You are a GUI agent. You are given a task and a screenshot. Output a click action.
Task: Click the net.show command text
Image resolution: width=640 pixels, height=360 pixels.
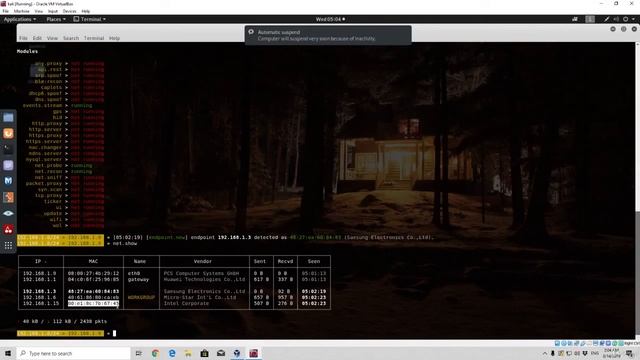click(x=125, y=243)
